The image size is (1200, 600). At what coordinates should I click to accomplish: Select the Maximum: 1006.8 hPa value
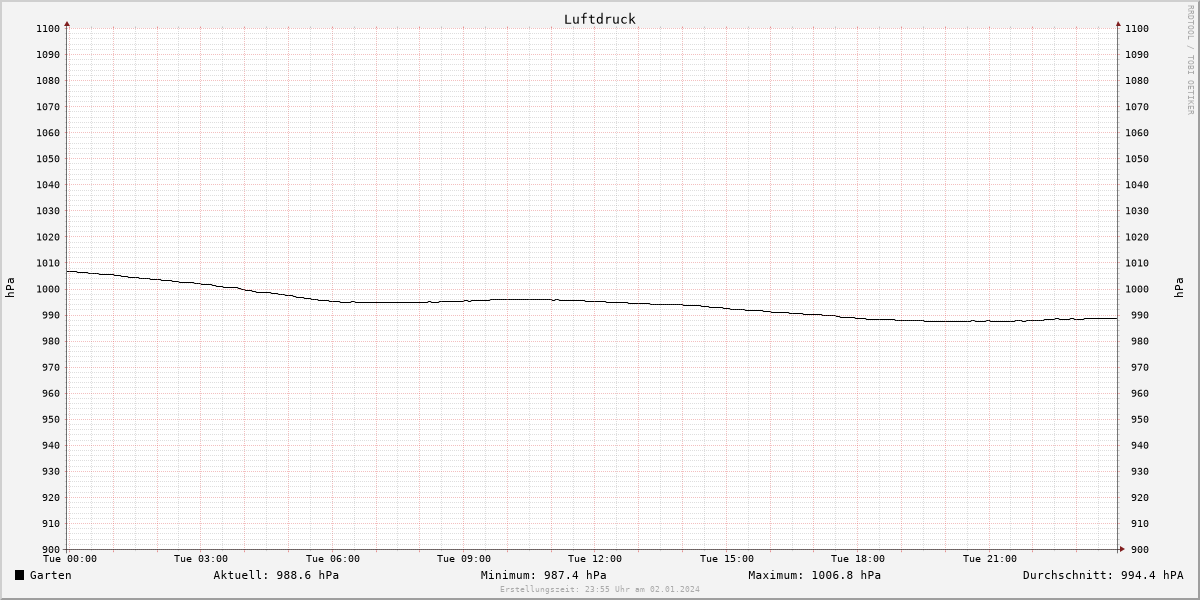[x=815, y=575]
